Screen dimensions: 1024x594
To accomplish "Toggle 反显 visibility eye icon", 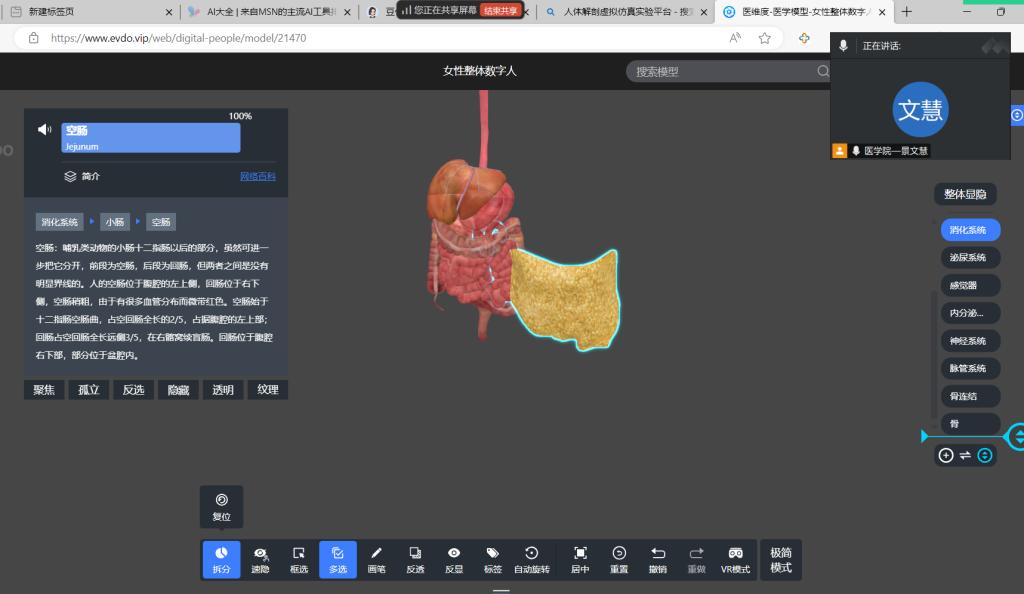I will click(x=454, y=559).
